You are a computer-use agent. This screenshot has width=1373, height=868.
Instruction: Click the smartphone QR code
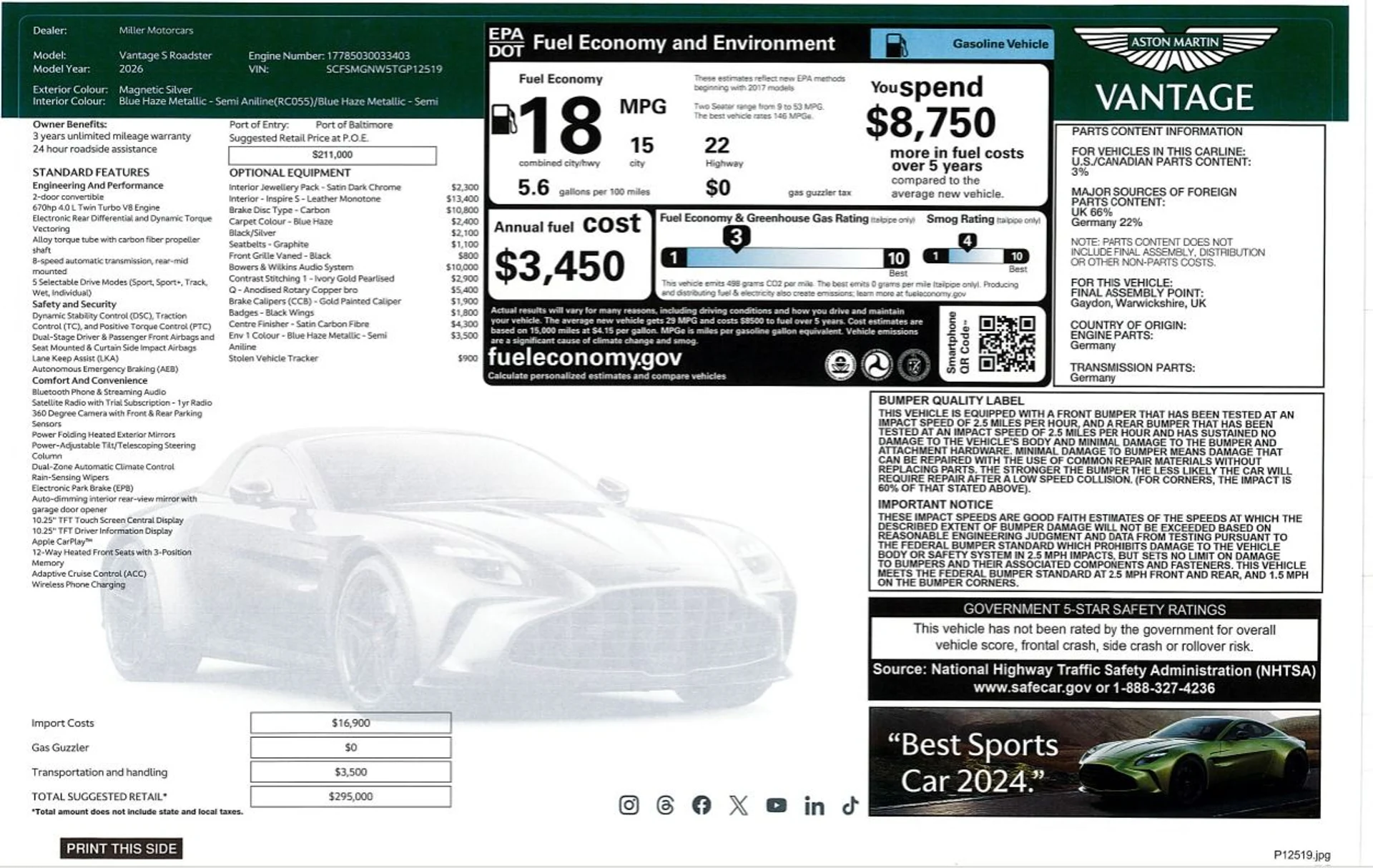pyautogui.click(x=1007, y=344)
